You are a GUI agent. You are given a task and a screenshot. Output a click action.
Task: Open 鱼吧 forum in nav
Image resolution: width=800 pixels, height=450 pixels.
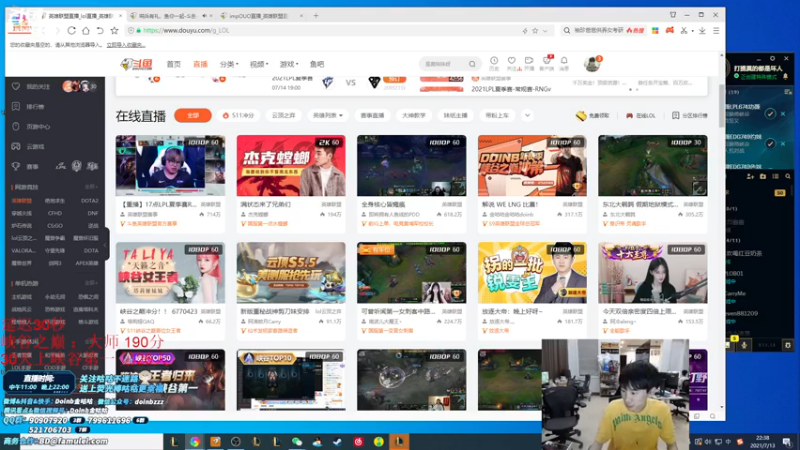(317, 64)
